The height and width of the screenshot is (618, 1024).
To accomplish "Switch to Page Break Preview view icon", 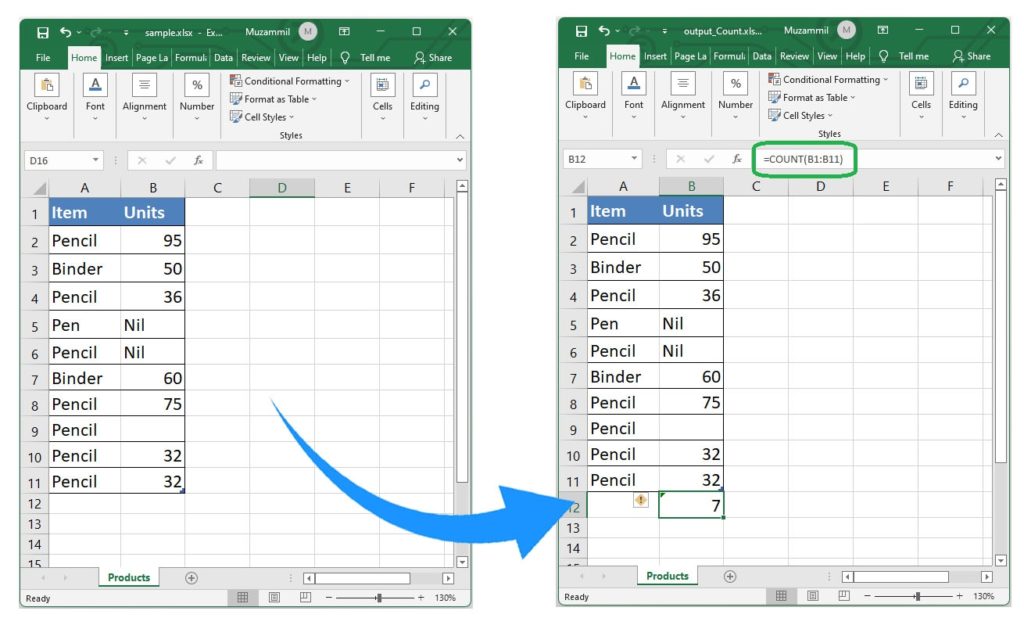I will pos(304,597).
